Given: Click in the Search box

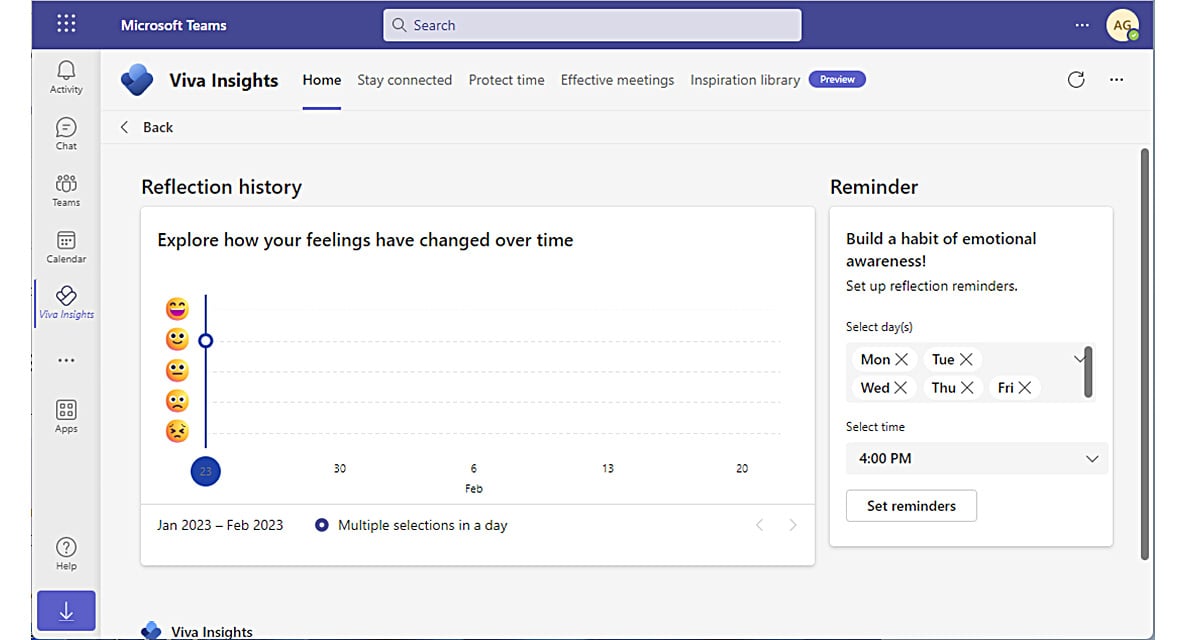Looking at the screenshot, I should (x=592, y=25).
